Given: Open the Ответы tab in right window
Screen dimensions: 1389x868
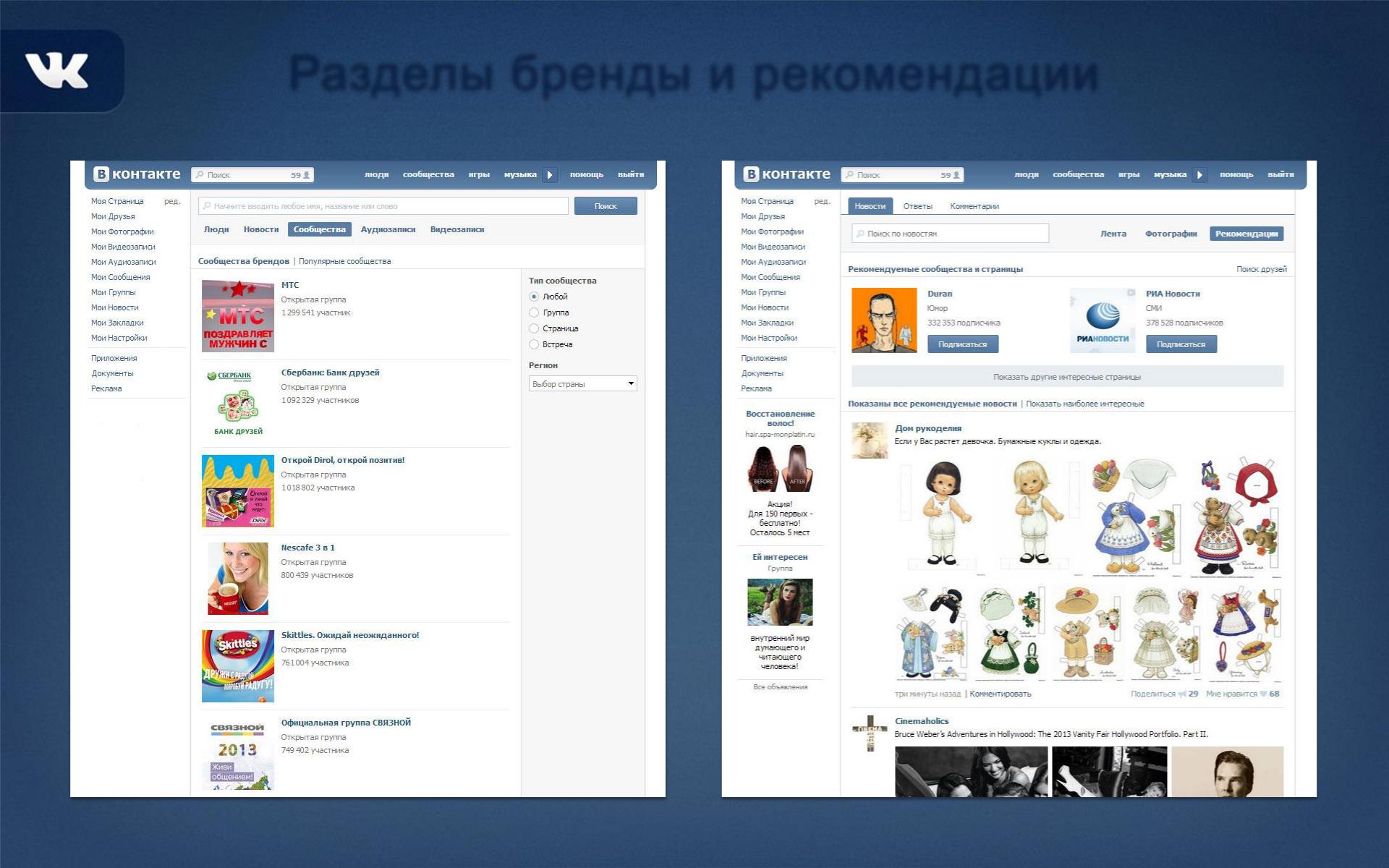Looking at the screenshot, I should (x=918, y=206).
